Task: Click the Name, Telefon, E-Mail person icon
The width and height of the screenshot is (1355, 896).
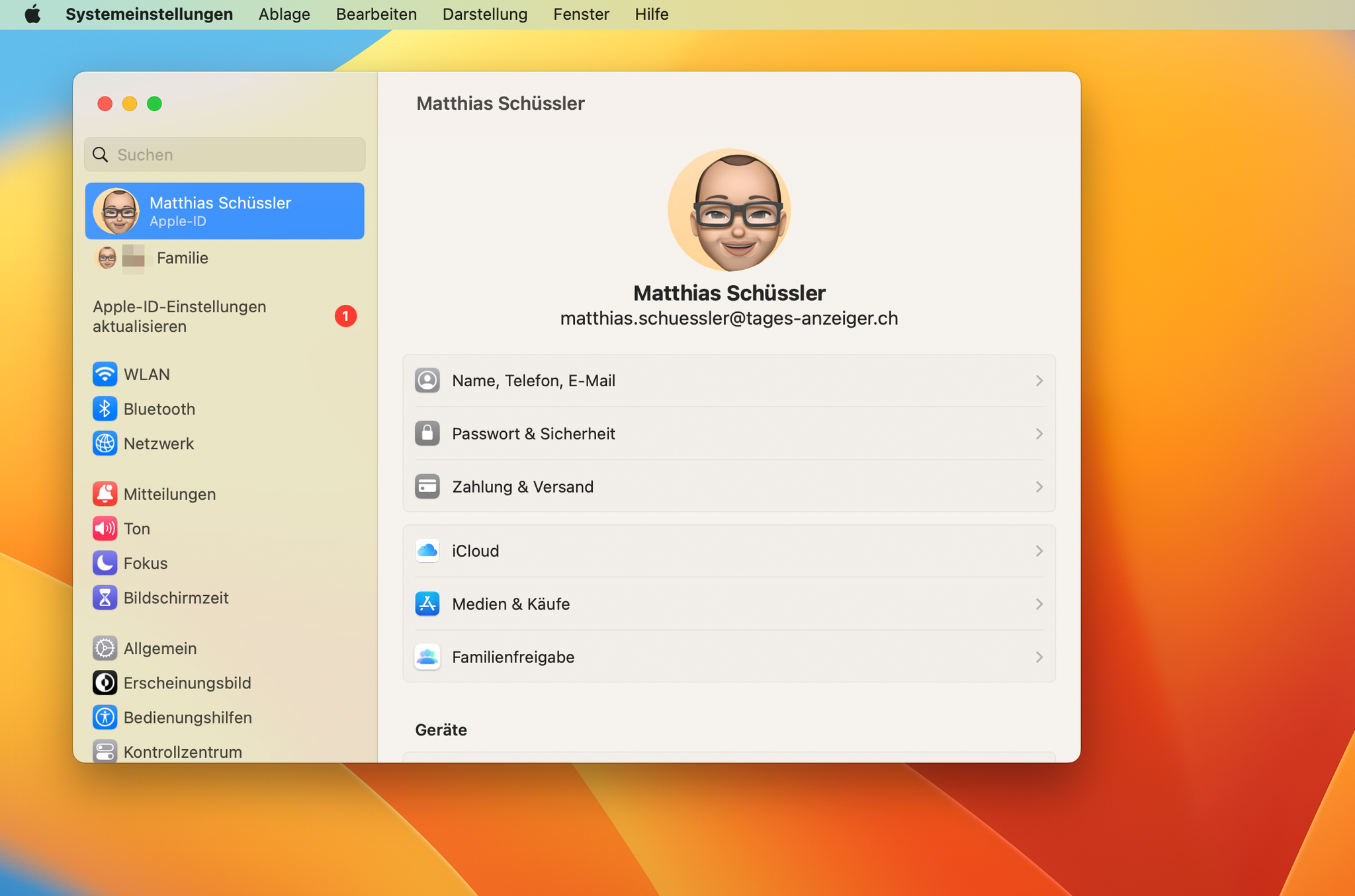Action: pyautogui.click(x=427, y=380)
